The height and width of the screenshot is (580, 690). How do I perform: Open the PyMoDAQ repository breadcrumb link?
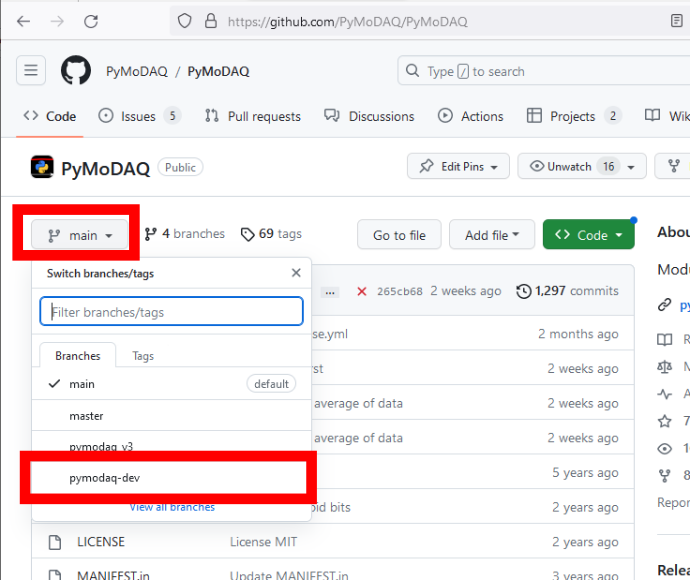coord(218,71)
